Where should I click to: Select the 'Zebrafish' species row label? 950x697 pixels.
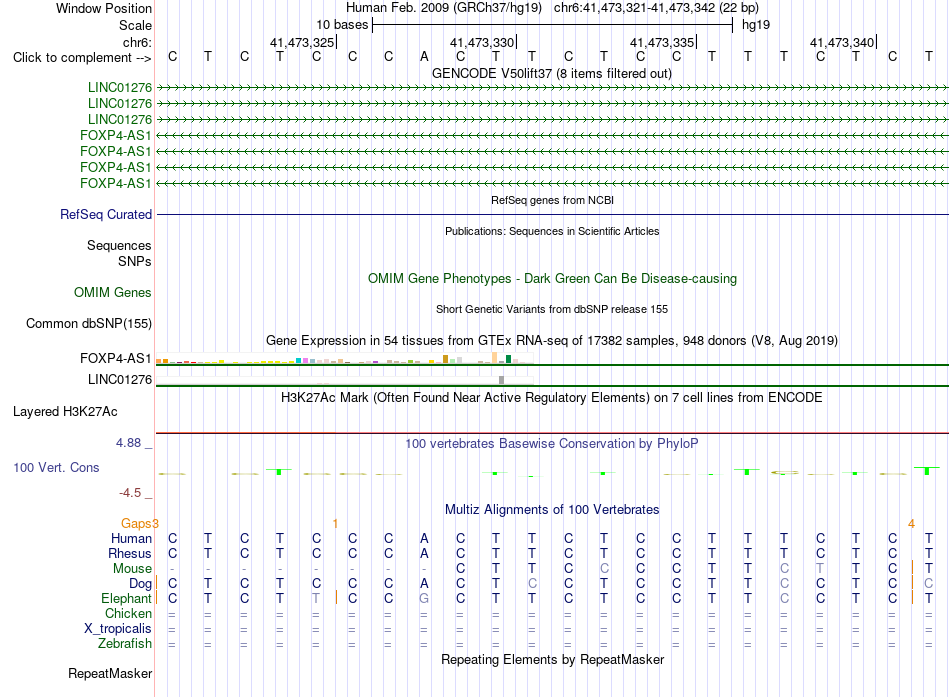[x=125, y=644]
